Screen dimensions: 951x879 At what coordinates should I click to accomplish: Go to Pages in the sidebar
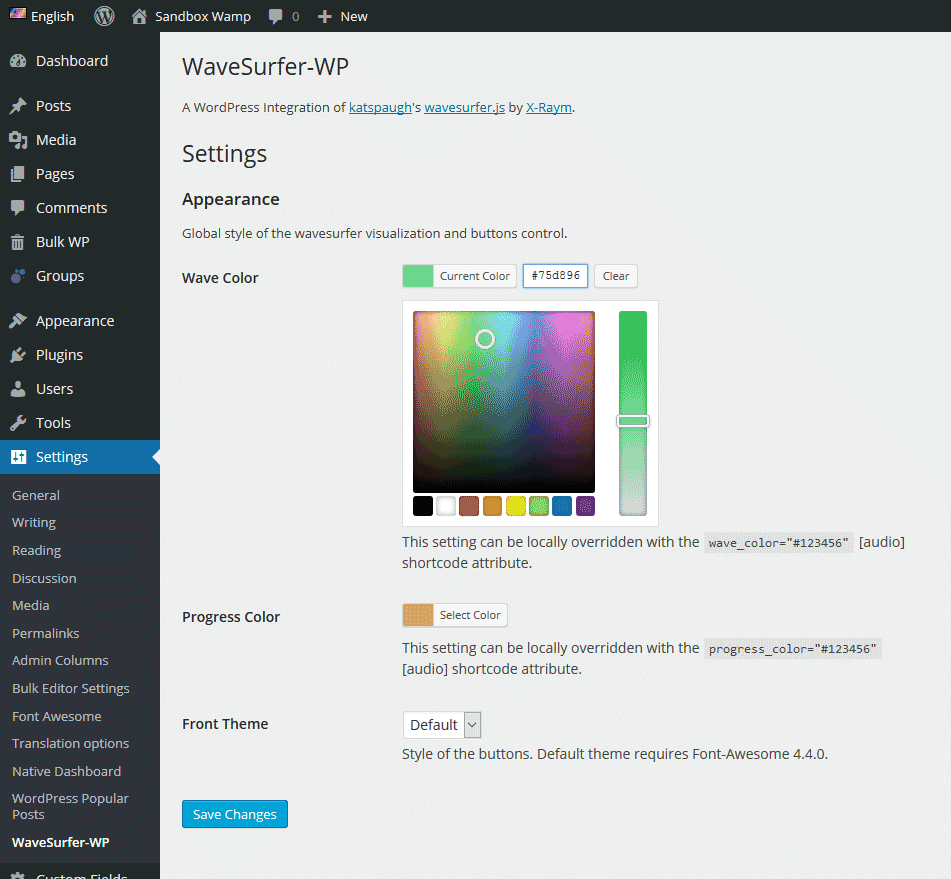55,174
